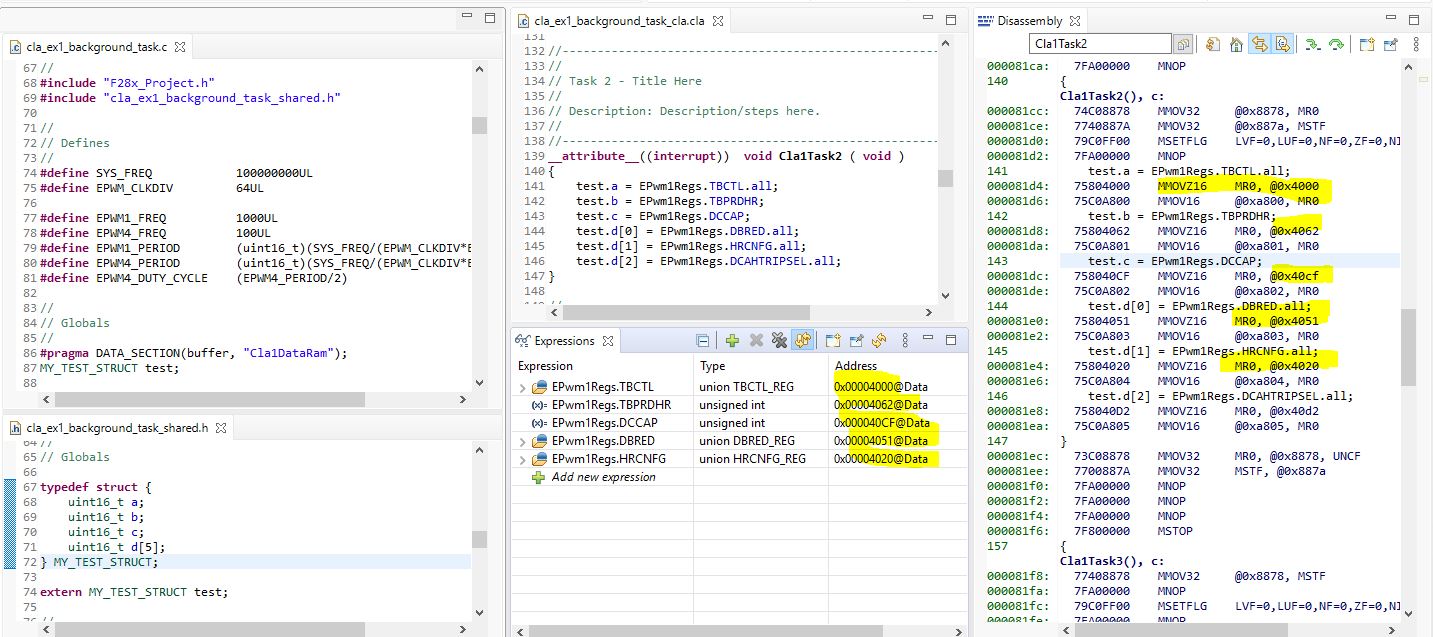Image resolution: width=1433 pixels, height=637 pixels.
Task: Close the Disassembly tab
Action: click(x=1076, y=20)
